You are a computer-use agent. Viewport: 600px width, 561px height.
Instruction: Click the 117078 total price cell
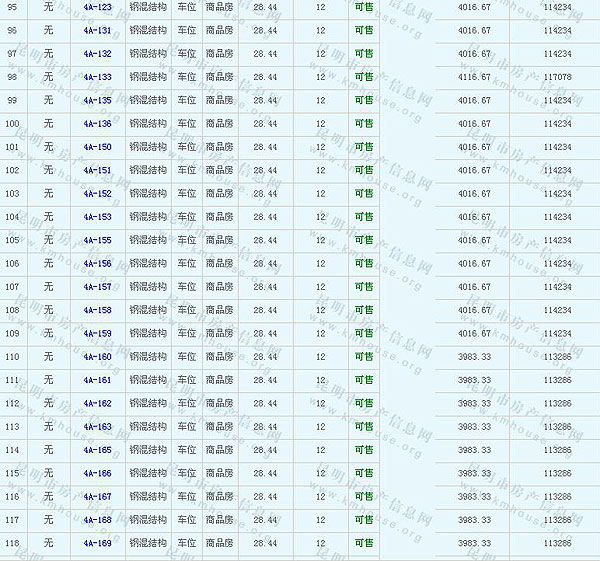pyautogui.click(x=557, y=77)
